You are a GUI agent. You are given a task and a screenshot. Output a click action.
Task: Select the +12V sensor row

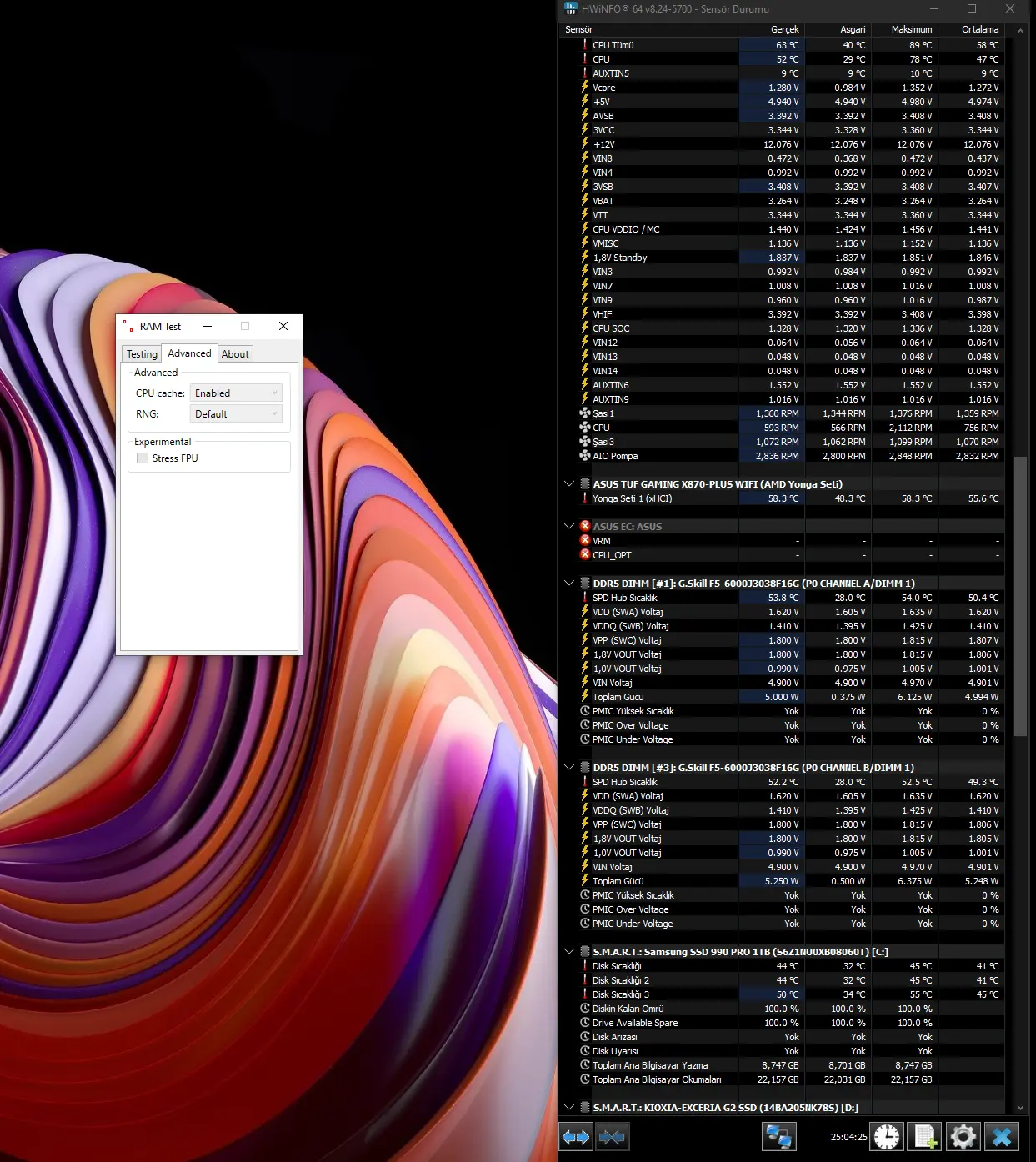coord(781,144)
